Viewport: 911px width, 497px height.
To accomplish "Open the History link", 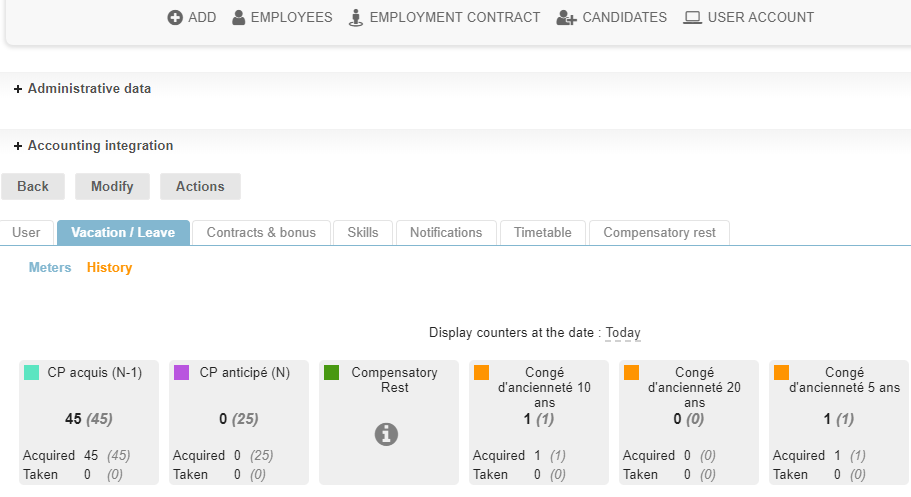I will tap(109, 268).
